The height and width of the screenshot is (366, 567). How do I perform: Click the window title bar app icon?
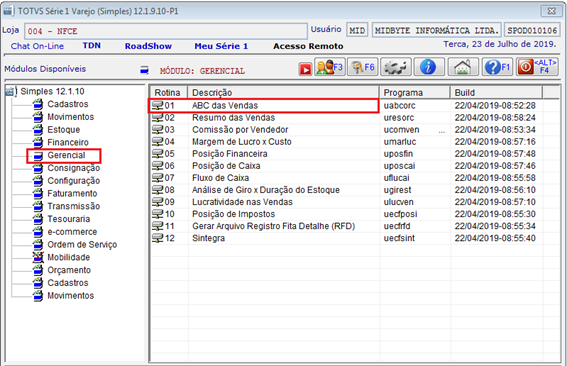click(8, 11)
